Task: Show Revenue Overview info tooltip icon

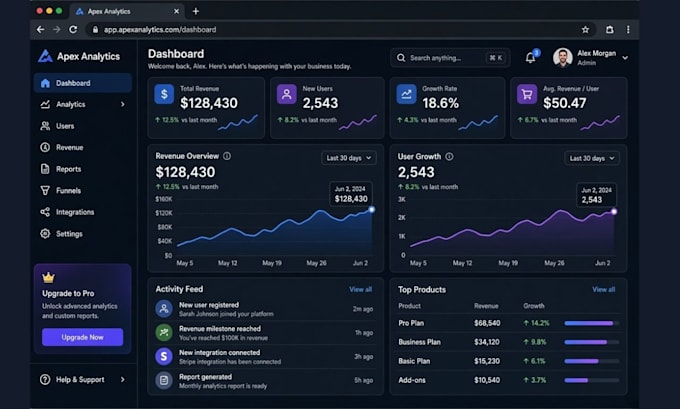Action: point(227,156)
